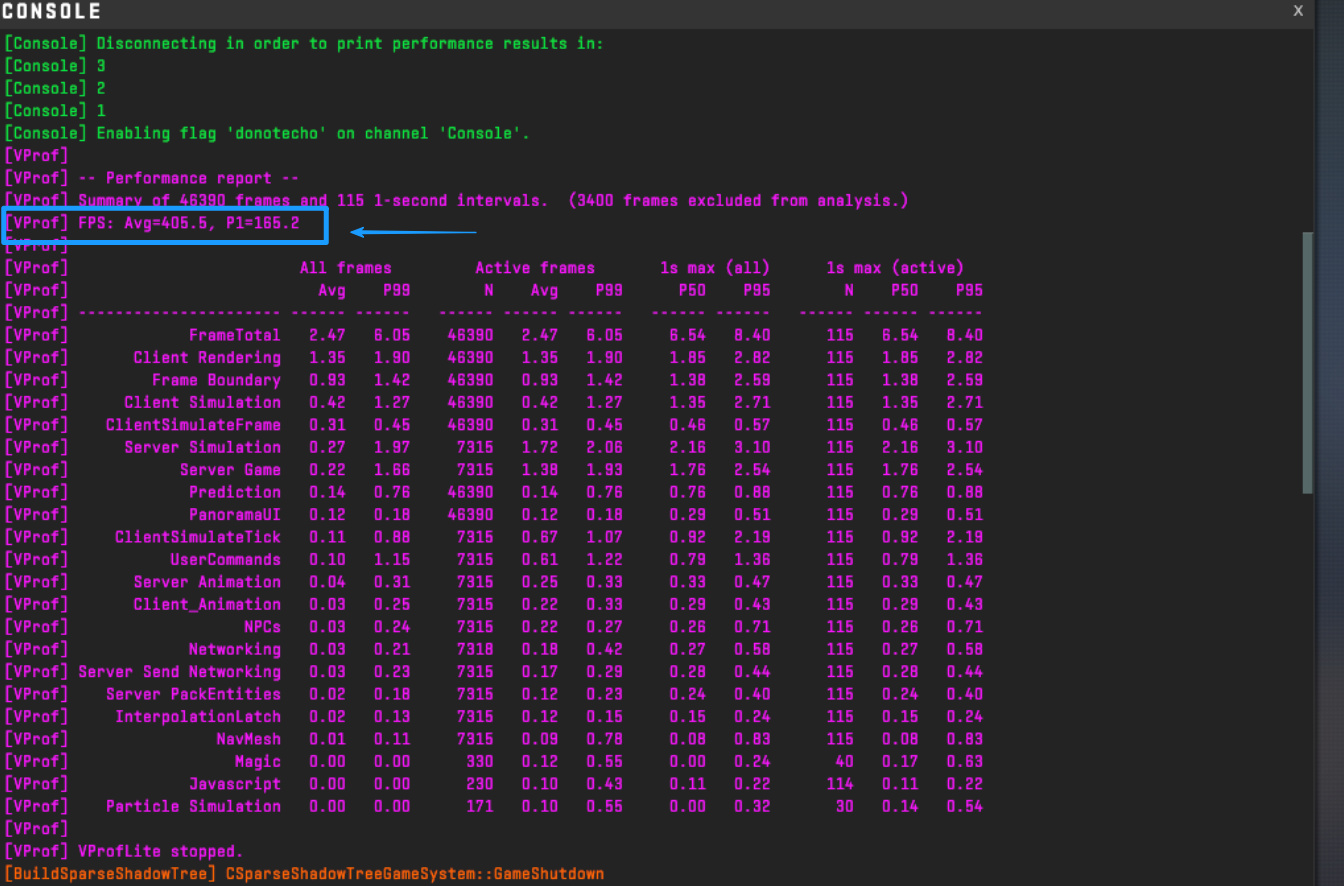The width and height of the screenshot is (1344, 886).
Task: Click the CSparseShadowTreeGameSystem::GameShutdown line
Action: [x=304, y=874]
